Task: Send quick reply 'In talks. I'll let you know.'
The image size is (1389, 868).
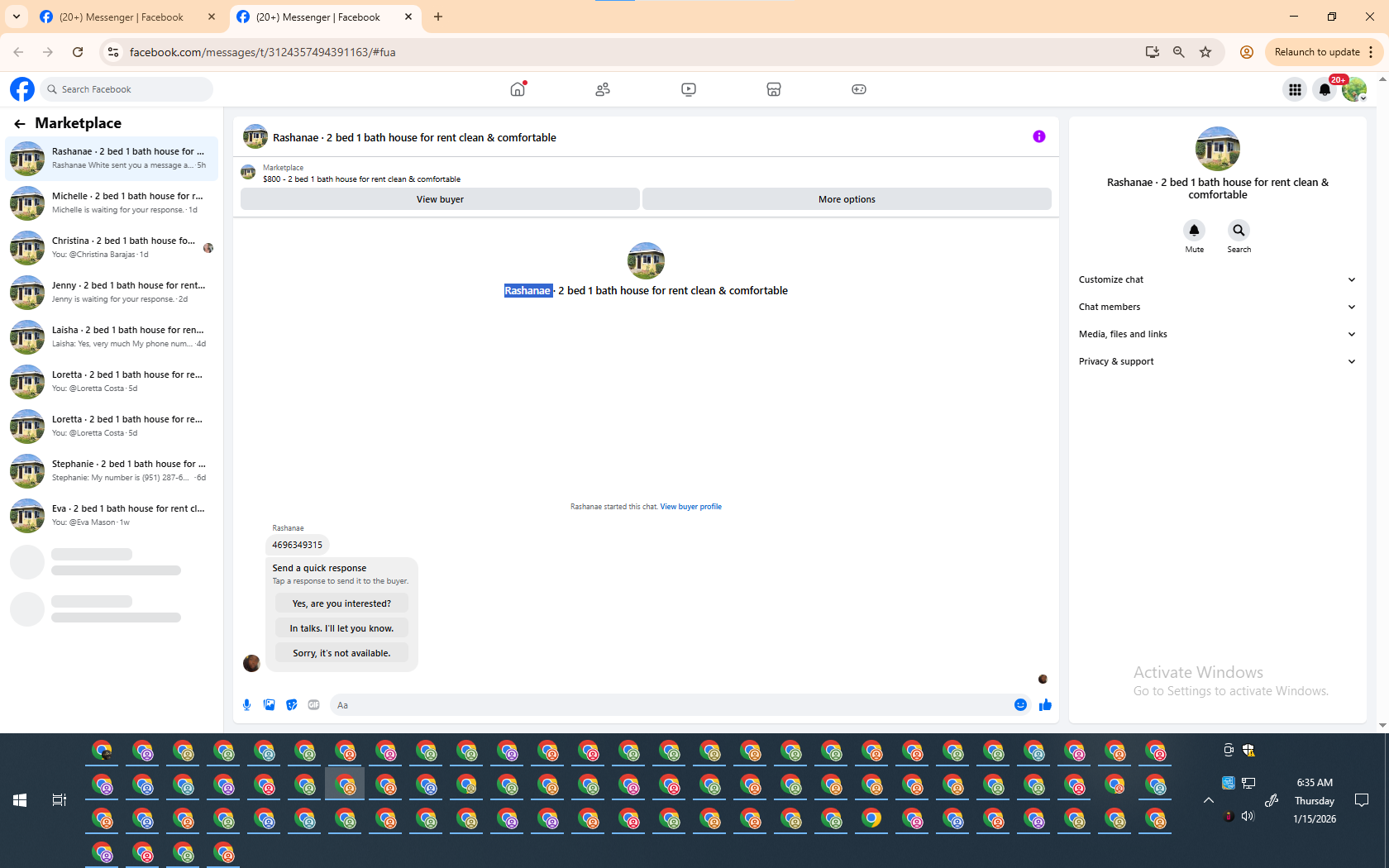Action: click(x=341, y=628)
